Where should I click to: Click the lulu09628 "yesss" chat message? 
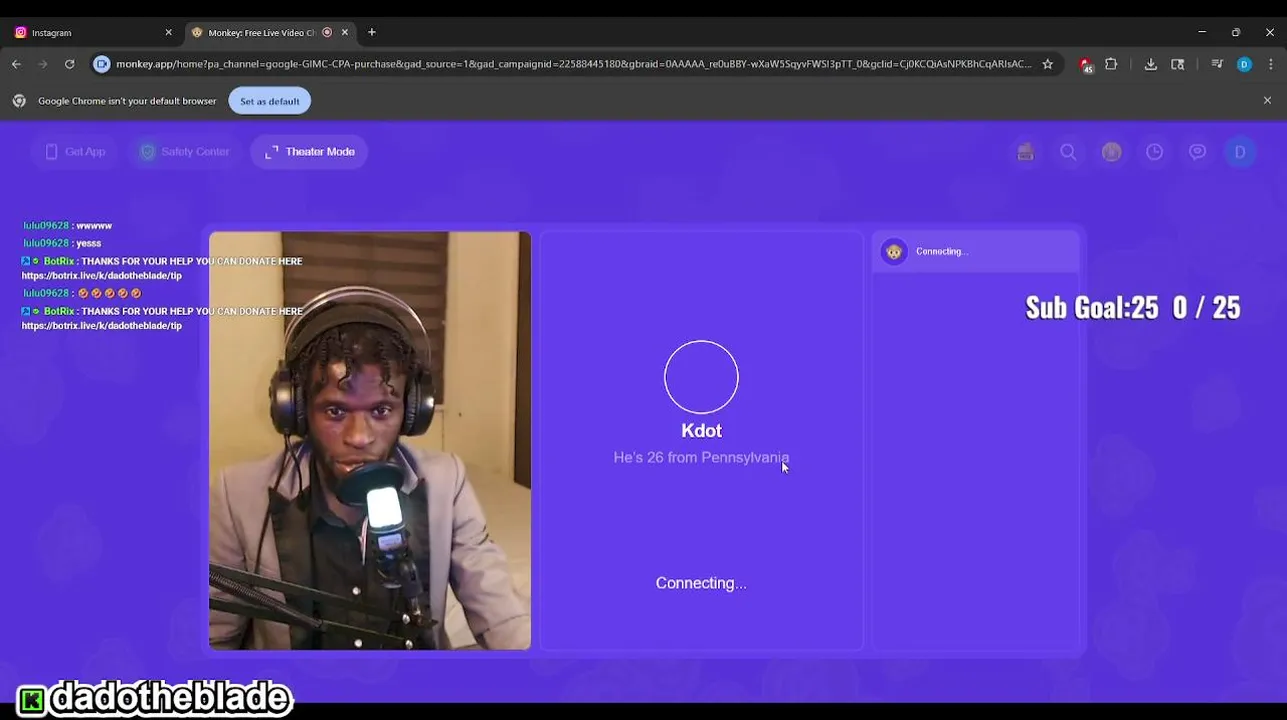pyautogui.click(x=62, y=243)
